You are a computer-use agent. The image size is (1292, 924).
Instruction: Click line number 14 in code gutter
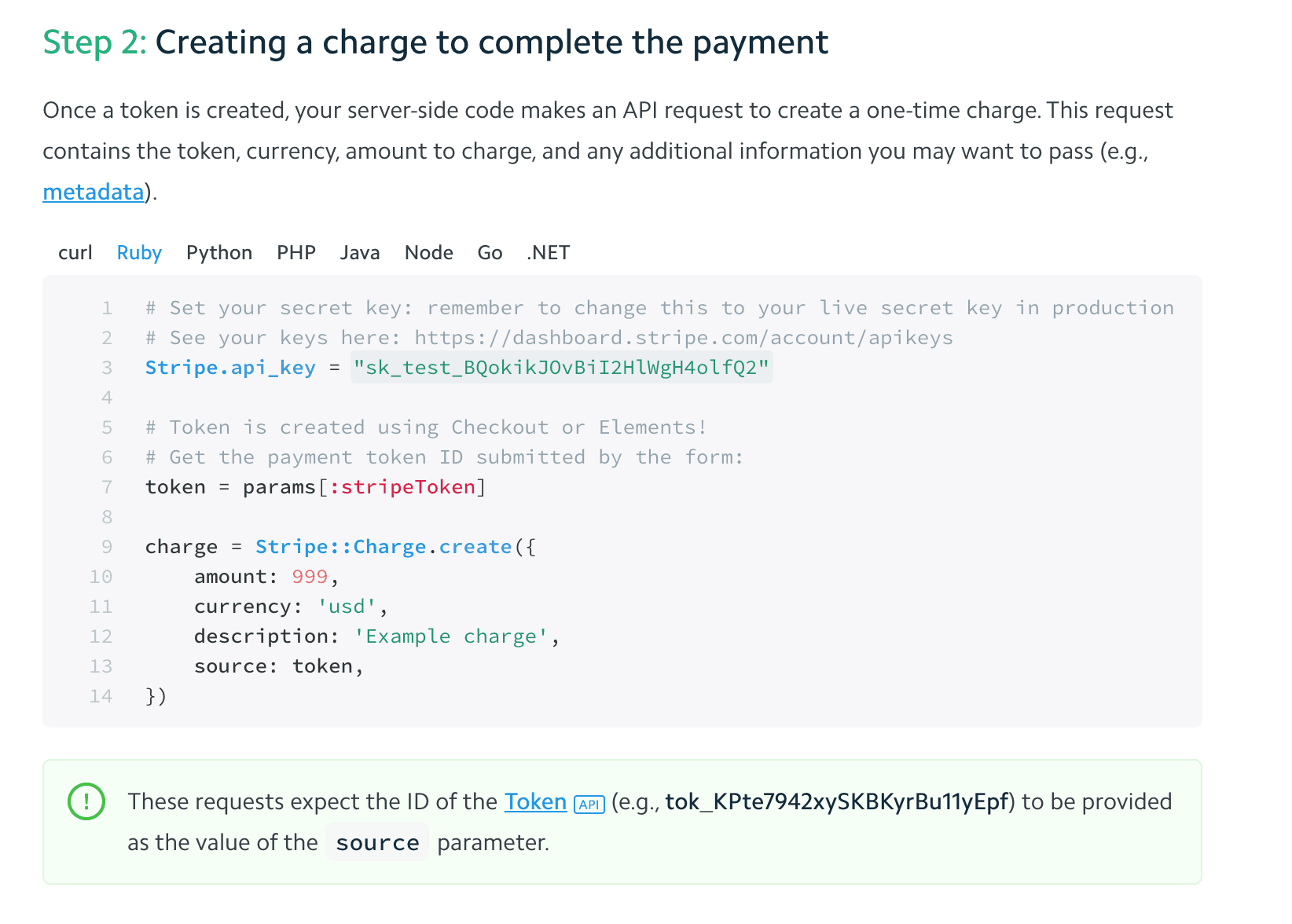pos(101,696)
